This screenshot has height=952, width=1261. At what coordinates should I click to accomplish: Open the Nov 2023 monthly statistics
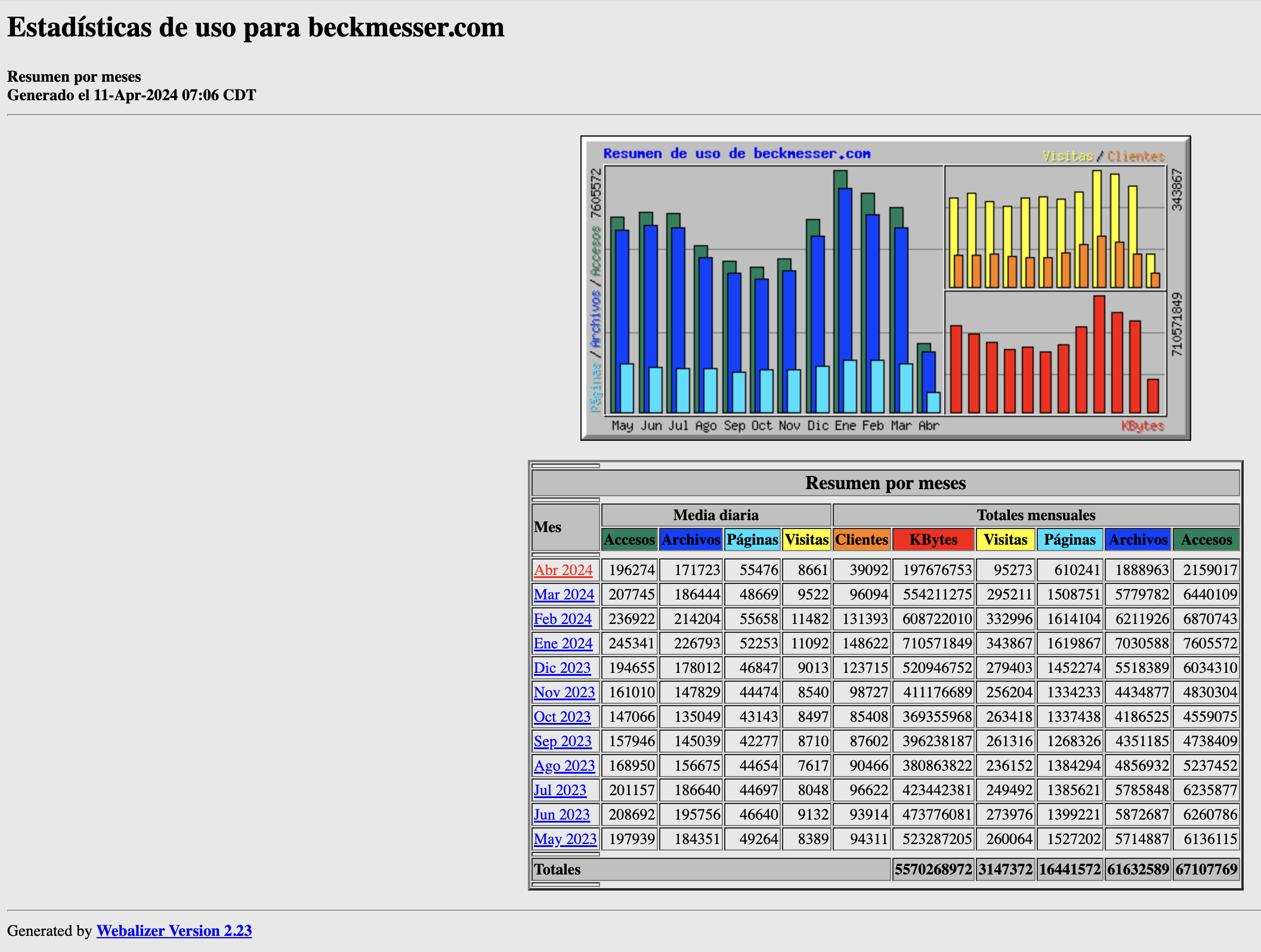coord(564,692)
